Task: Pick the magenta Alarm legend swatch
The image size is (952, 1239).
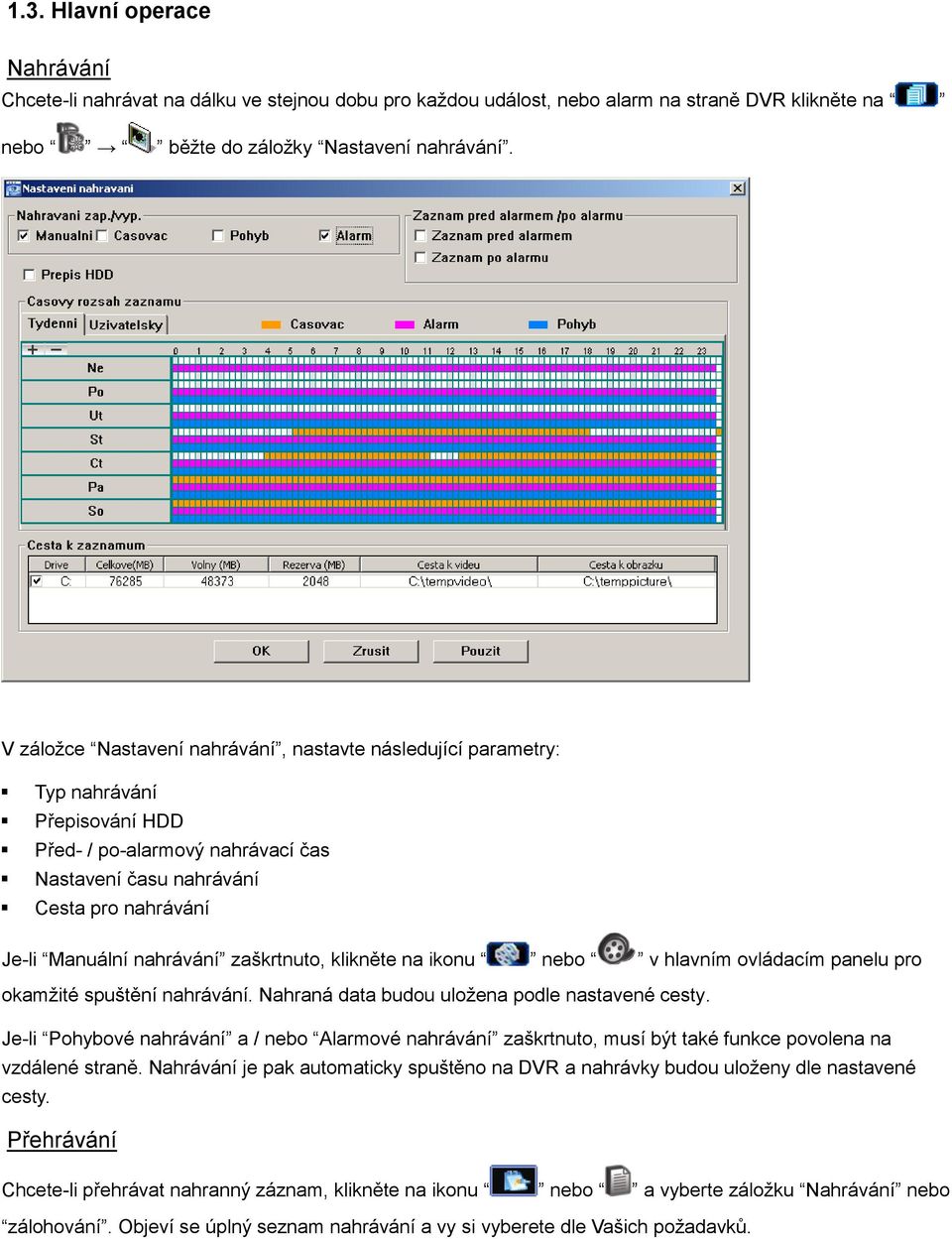Action: click(x=405, y=324)
